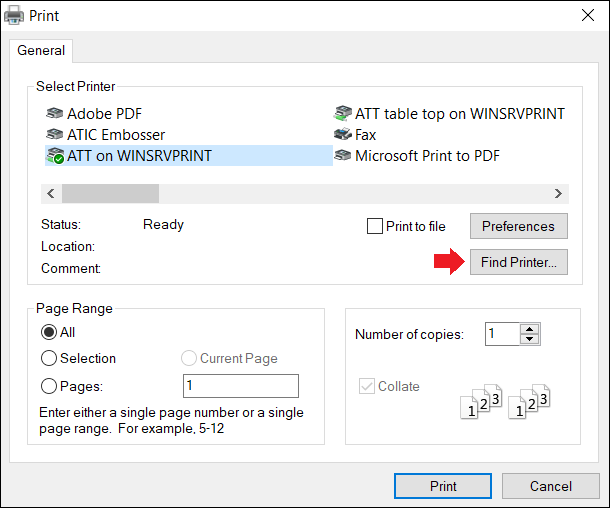Screen dimensions: 610x508
Task: Click the Pages range input field
Action: [x=241, y=386]
